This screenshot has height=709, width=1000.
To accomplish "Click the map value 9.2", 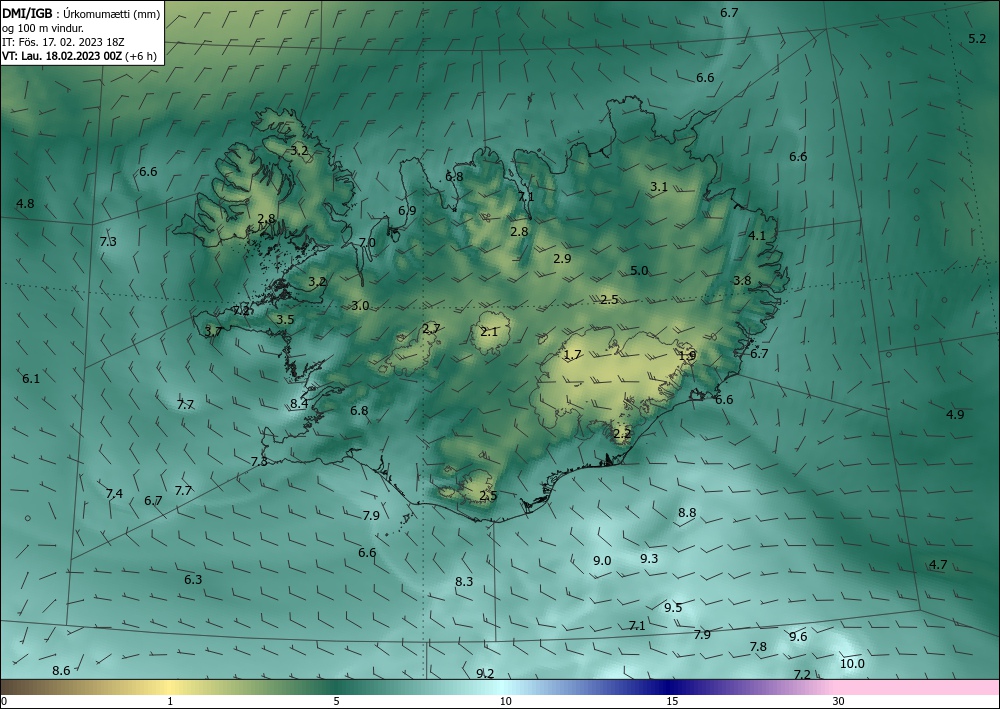I will [x=485, y=673].
